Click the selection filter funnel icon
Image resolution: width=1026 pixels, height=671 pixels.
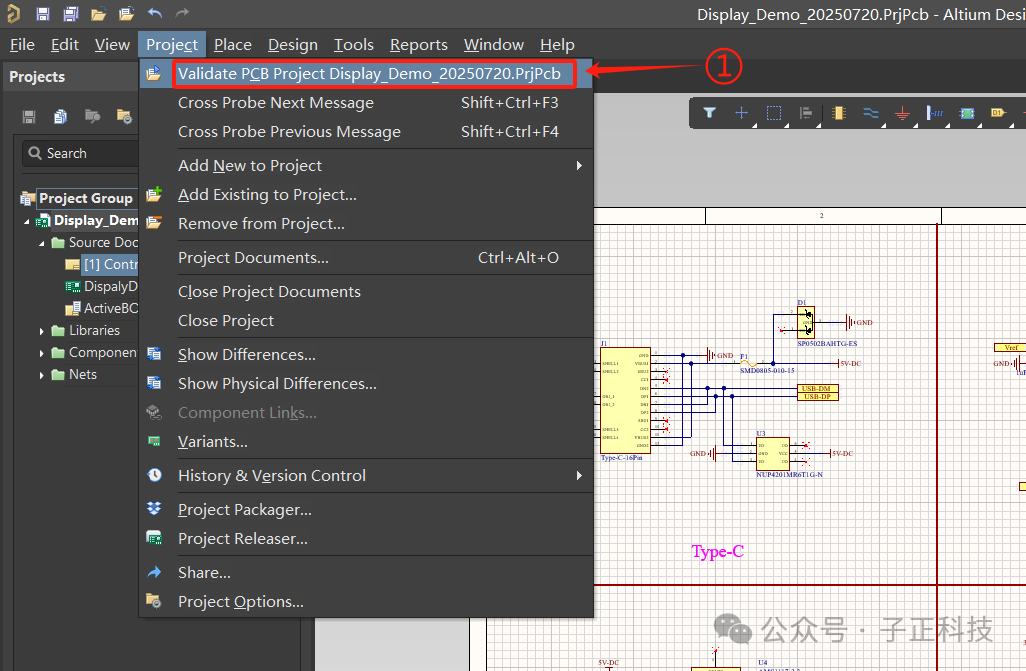click(x=709, y=113)
